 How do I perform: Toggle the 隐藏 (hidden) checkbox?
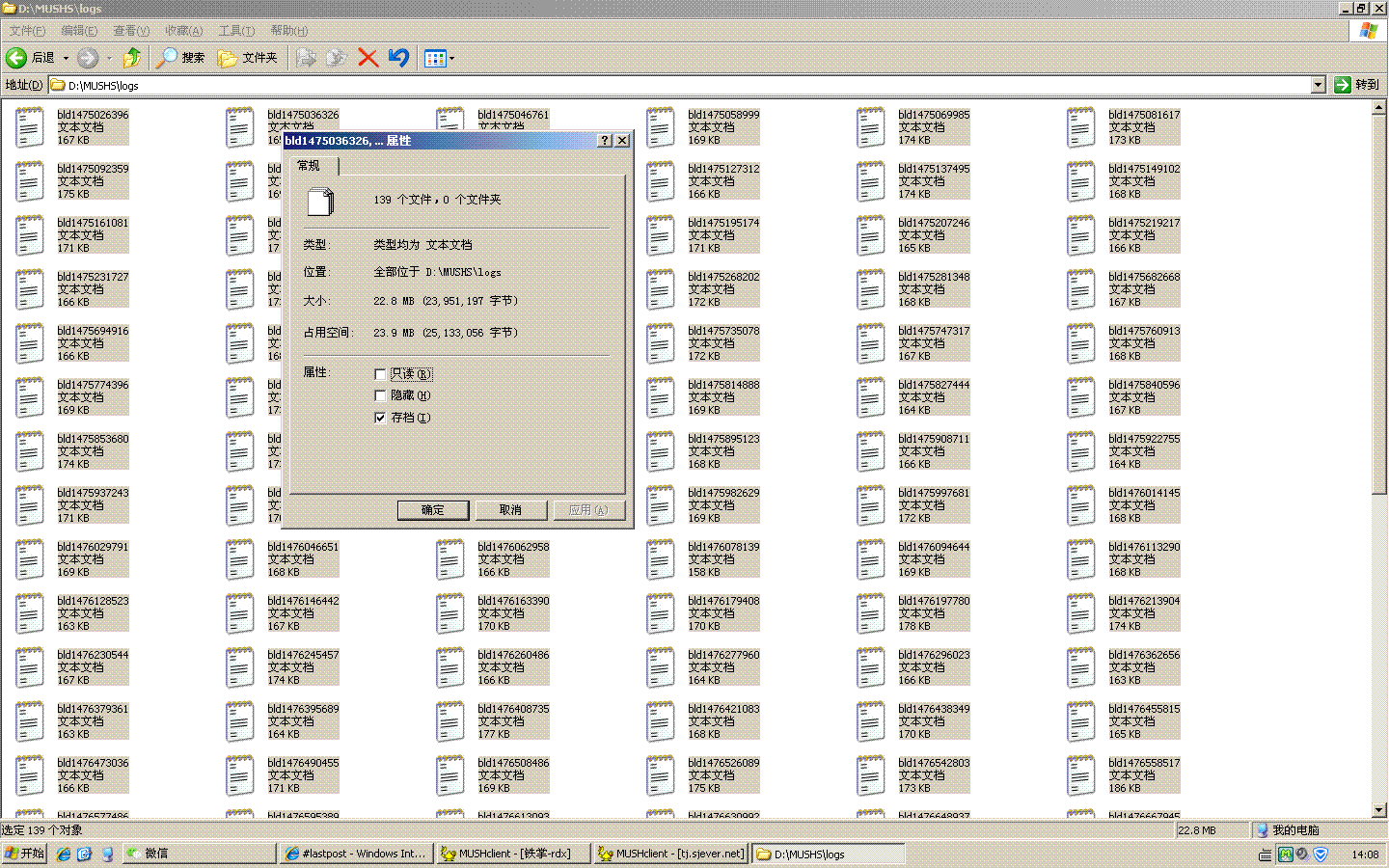380,395
